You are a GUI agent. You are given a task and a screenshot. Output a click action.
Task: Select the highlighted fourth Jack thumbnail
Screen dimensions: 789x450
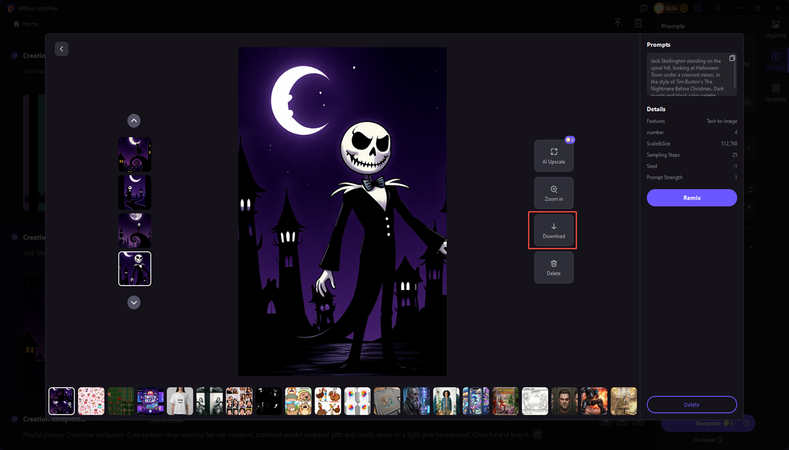[135, 269]
